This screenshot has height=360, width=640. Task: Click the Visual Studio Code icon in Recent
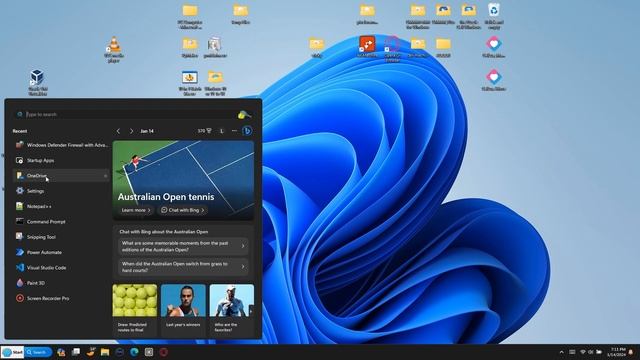(20, 267)
